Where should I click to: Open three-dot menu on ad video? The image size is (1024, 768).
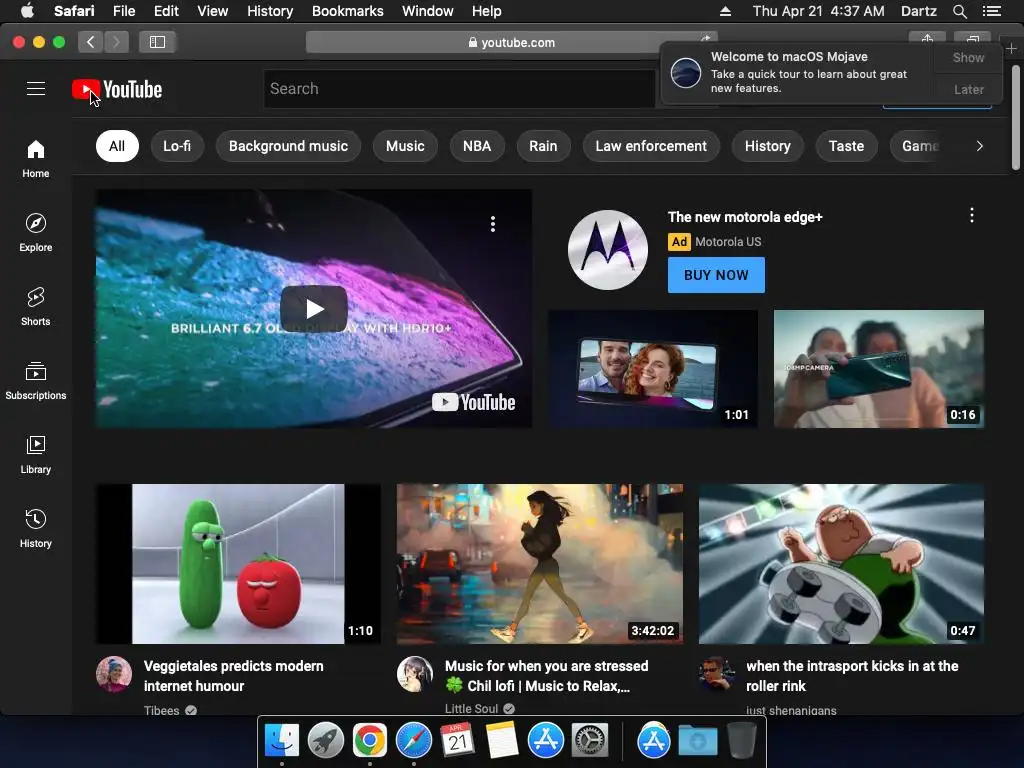point(493,224)
